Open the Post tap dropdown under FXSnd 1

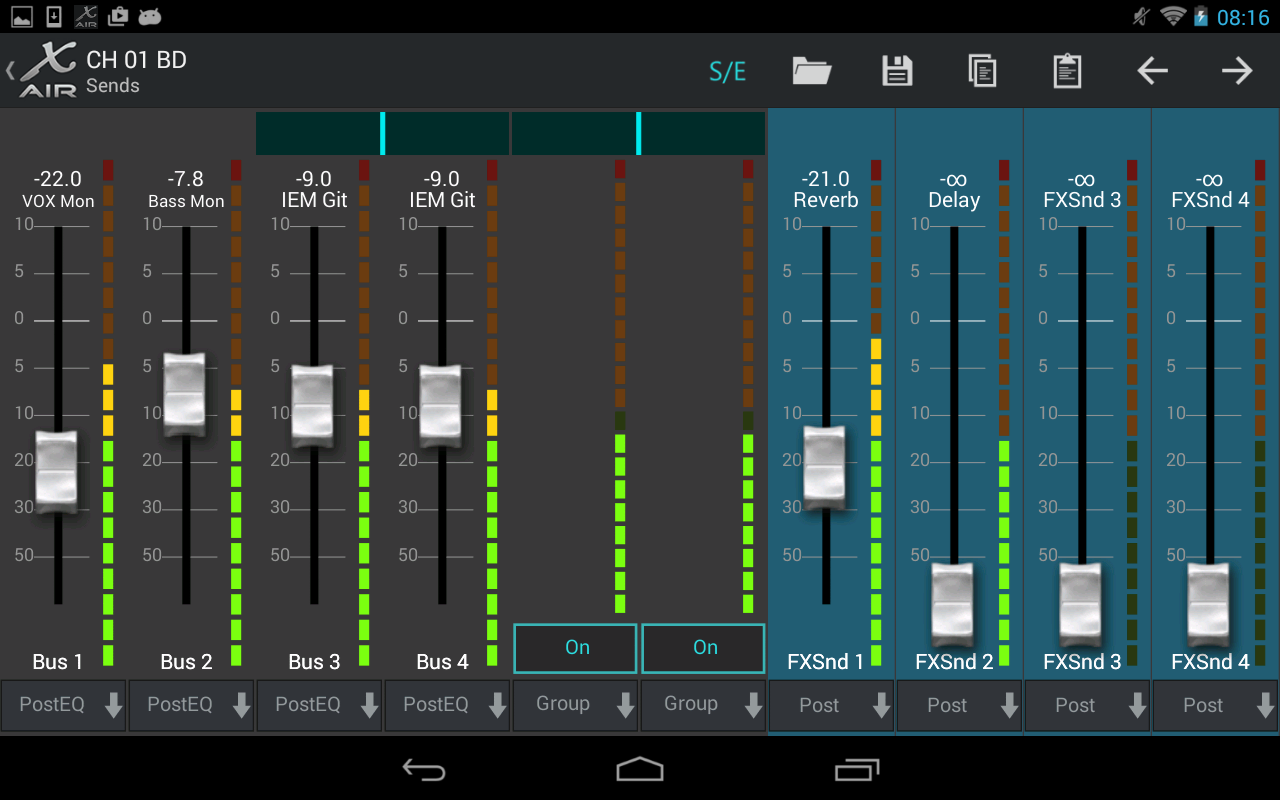831,705
